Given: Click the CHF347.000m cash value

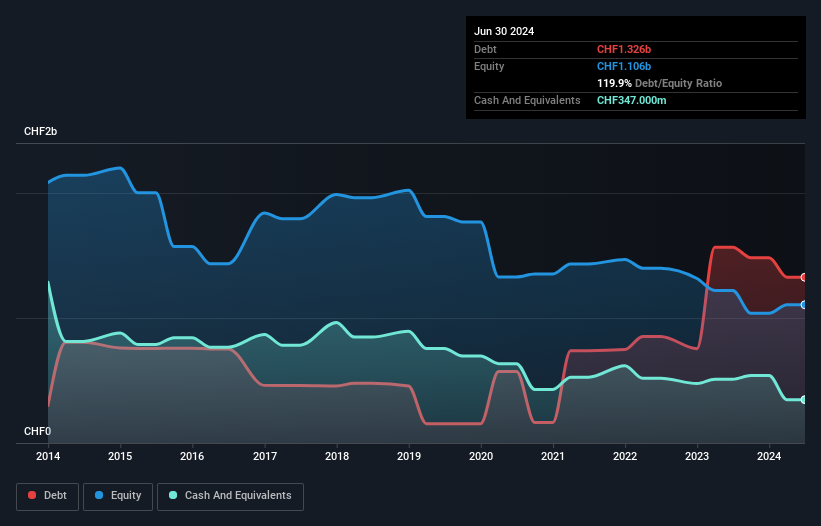Looking at the screenshot, I should point(631,100).
